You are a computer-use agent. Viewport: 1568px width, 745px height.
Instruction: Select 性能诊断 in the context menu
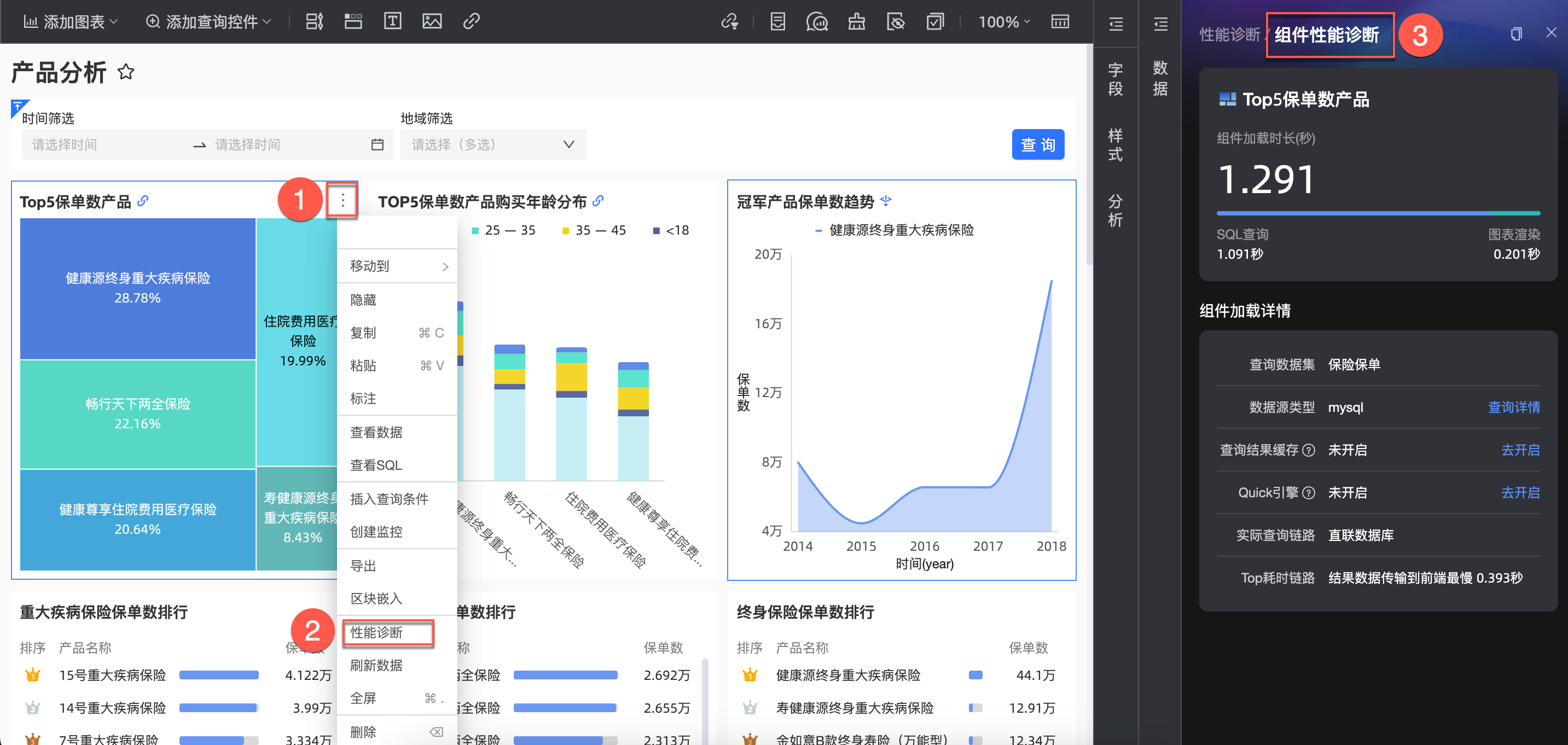(x=398, y=633)
